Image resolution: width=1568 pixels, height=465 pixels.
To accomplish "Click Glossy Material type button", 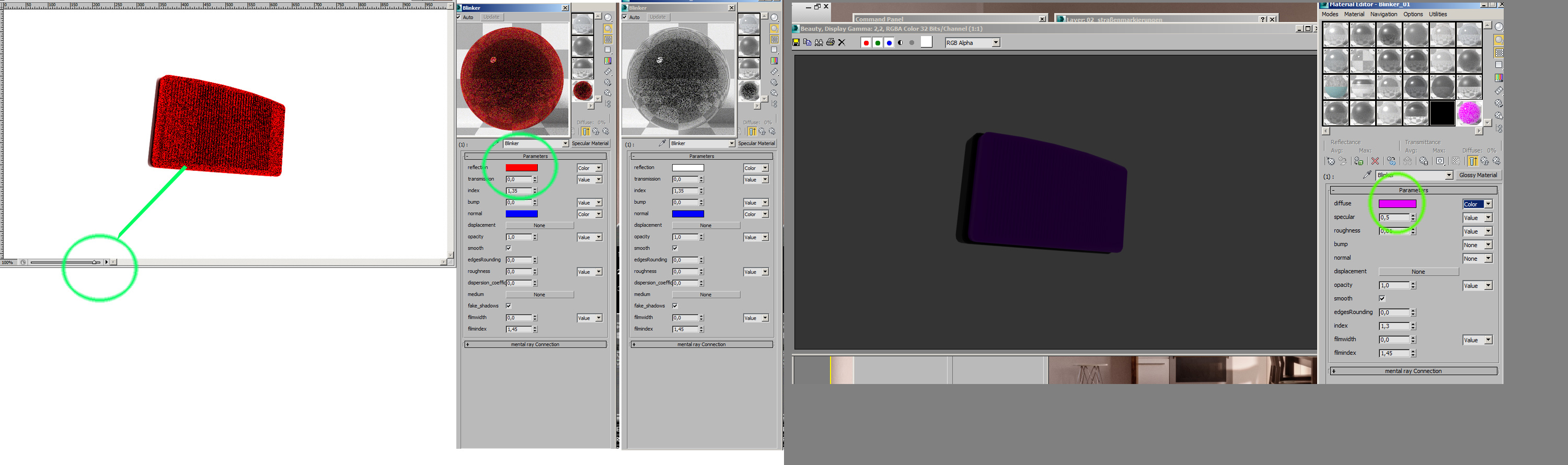I will [1478, 175].
